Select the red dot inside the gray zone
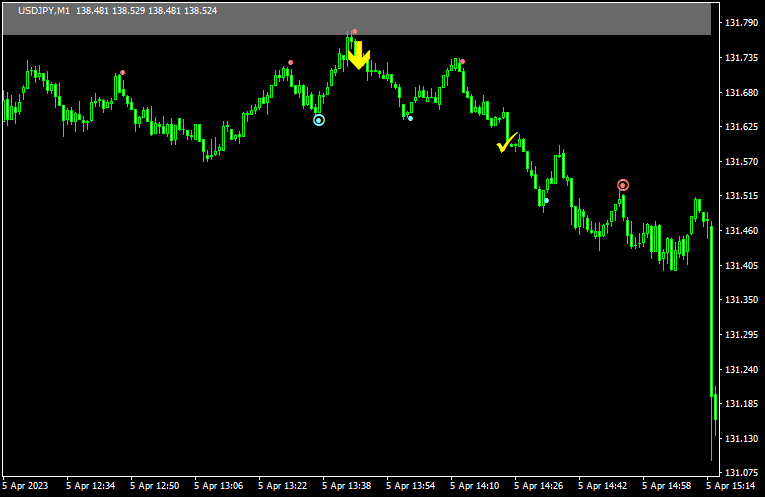This screenshot has width=765, height=497. 354,32
